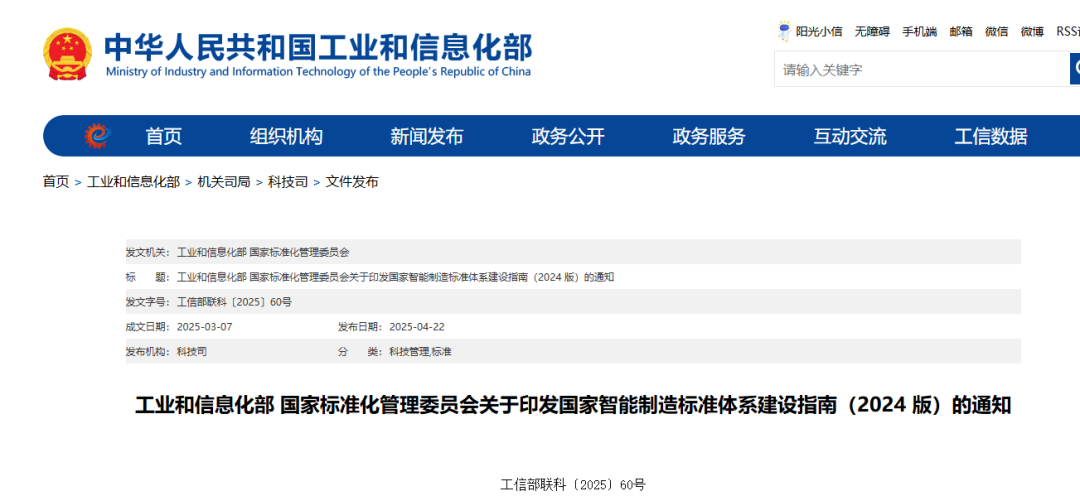
Task: Click the red swirl icon in navigation bar
Action: pos(97,136)
